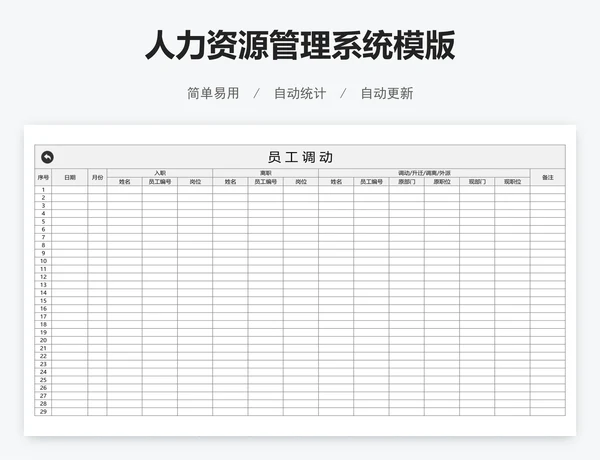
Task: Select the 现职位 column header
Action: [512, 182]
